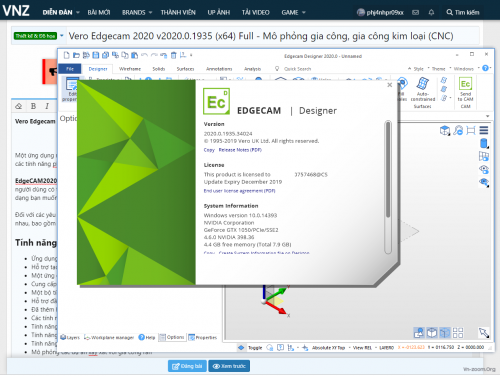Switch to the Solids ribbon tab

pos(159,69)
